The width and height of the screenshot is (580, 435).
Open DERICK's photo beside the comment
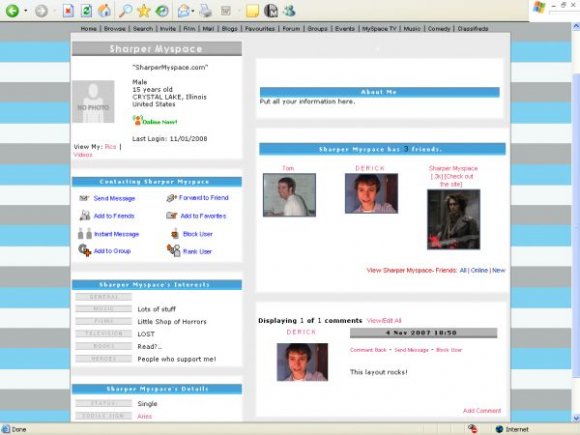click(302, 362)
